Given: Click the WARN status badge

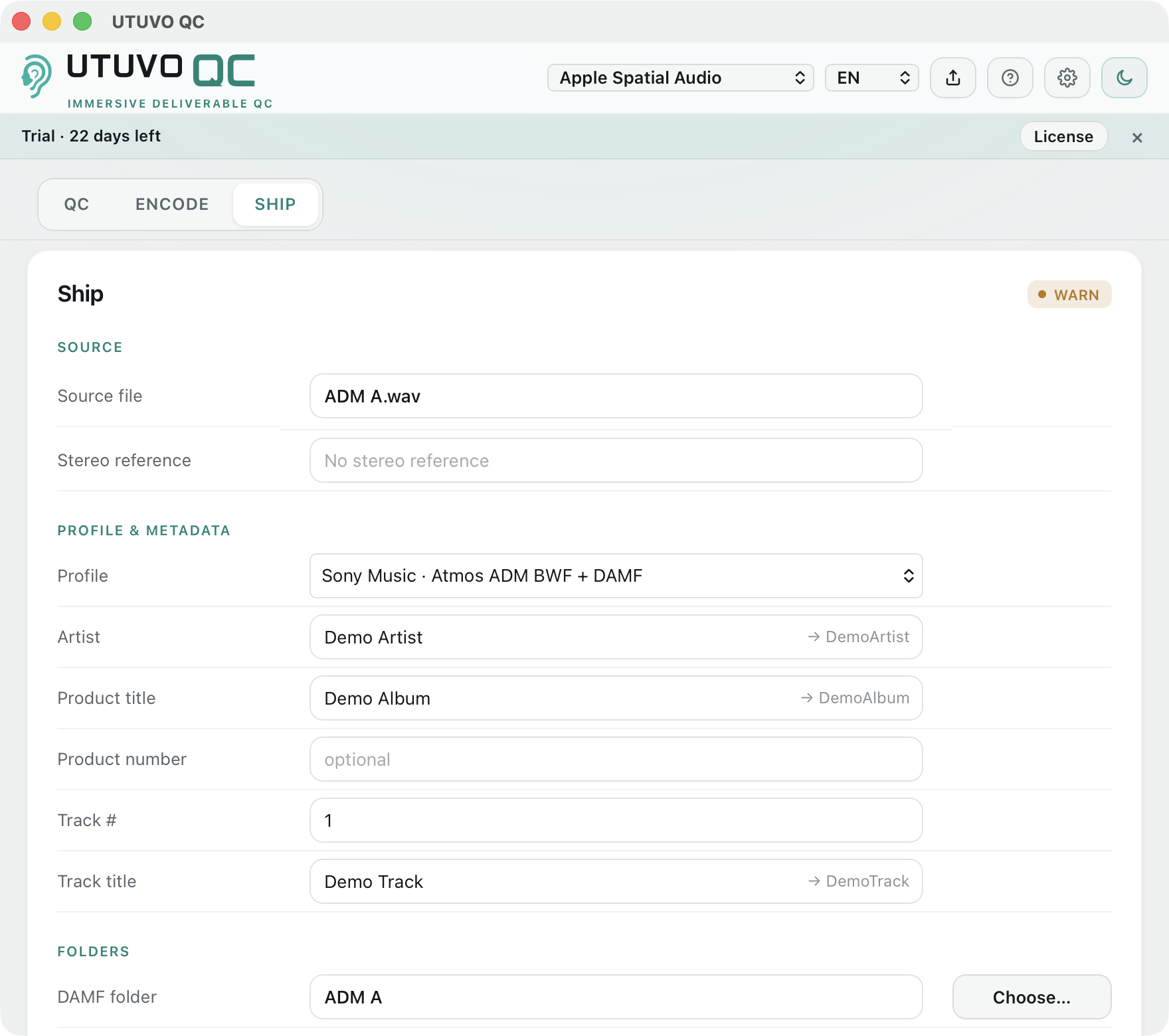Looking at the screenshot, I should 1069,294.
